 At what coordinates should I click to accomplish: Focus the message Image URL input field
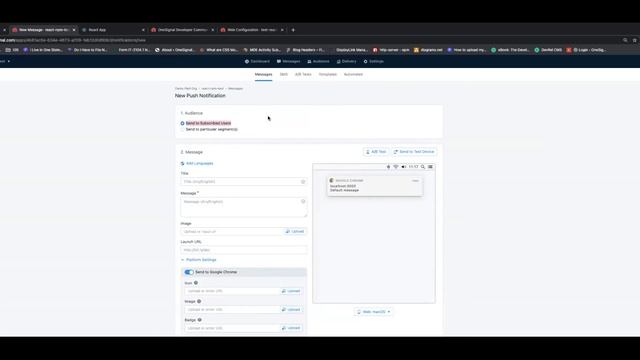click(232, 231)
